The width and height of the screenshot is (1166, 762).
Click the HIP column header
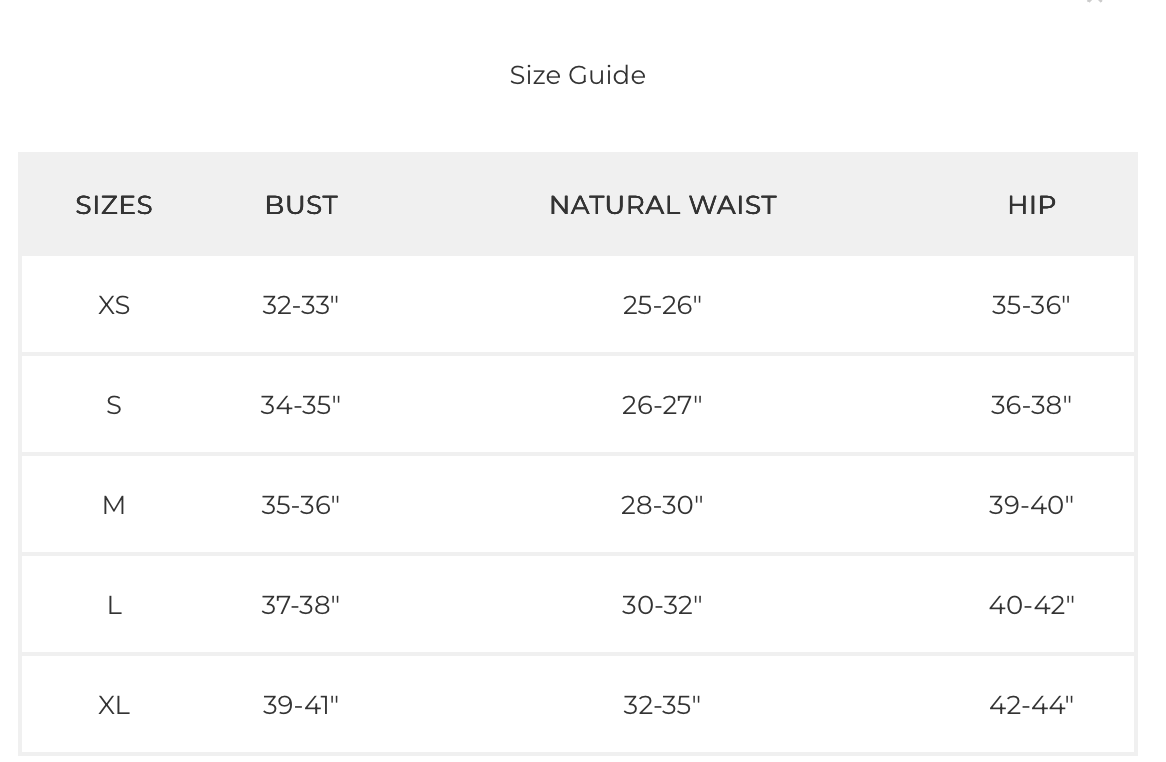[x=1031, y=205]
